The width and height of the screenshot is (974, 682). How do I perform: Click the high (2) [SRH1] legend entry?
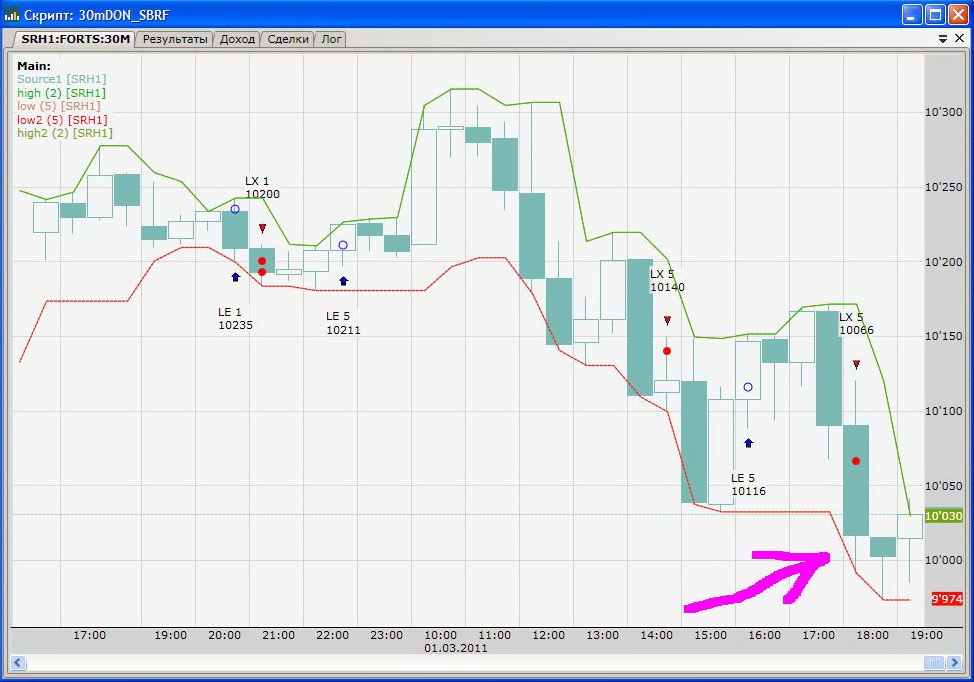[61, 93]
